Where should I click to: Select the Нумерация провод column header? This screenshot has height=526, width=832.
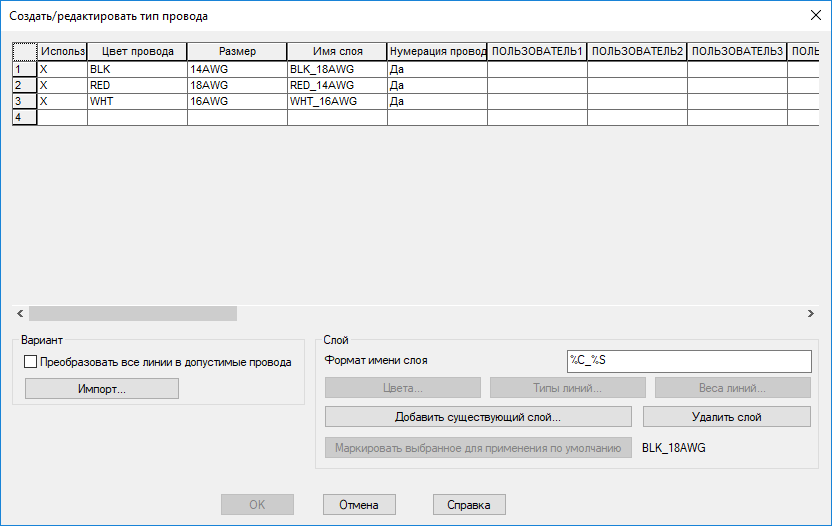[437, 51]
